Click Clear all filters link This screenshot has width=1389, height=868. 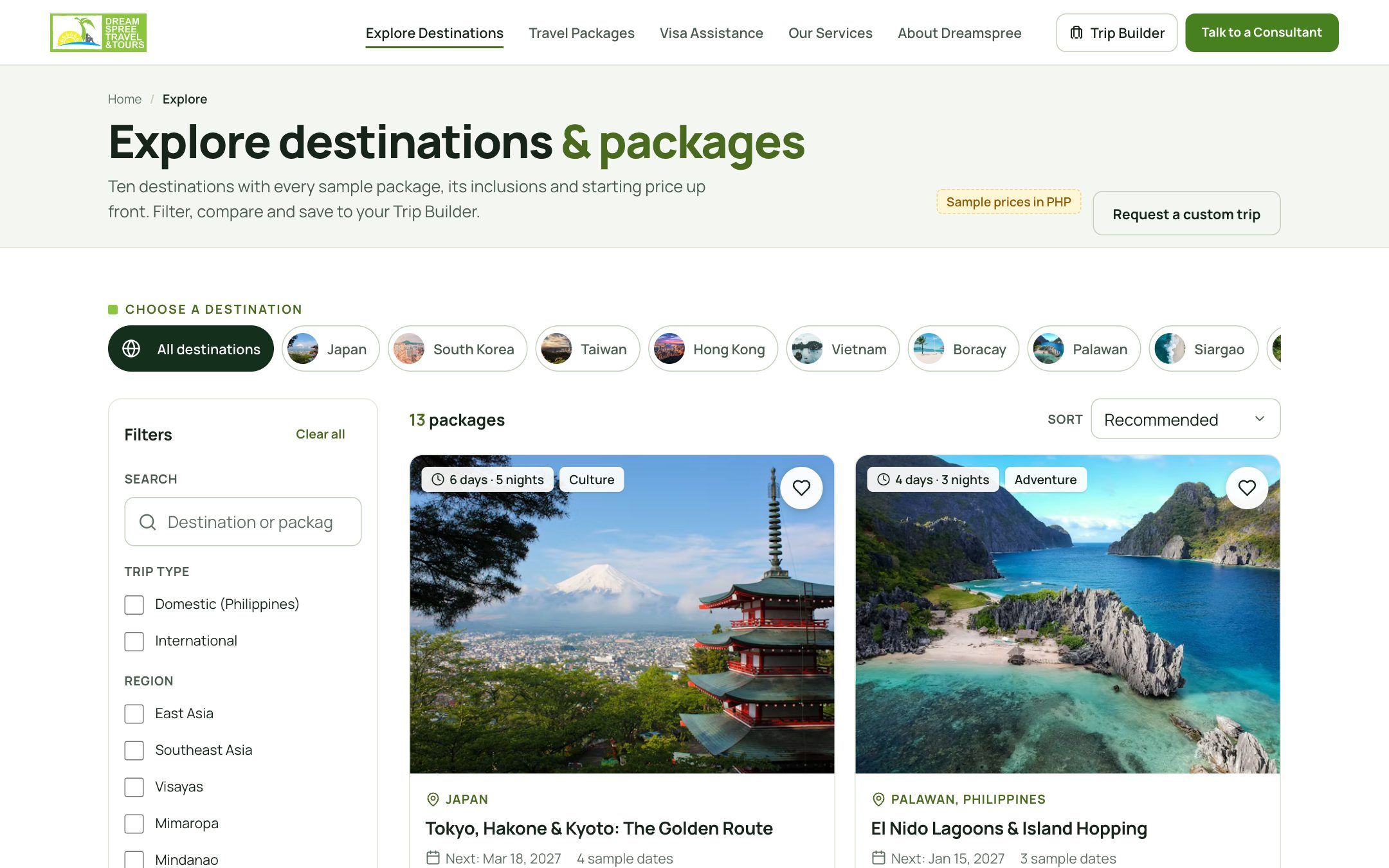pyautogui.click(x=320, y=434)
